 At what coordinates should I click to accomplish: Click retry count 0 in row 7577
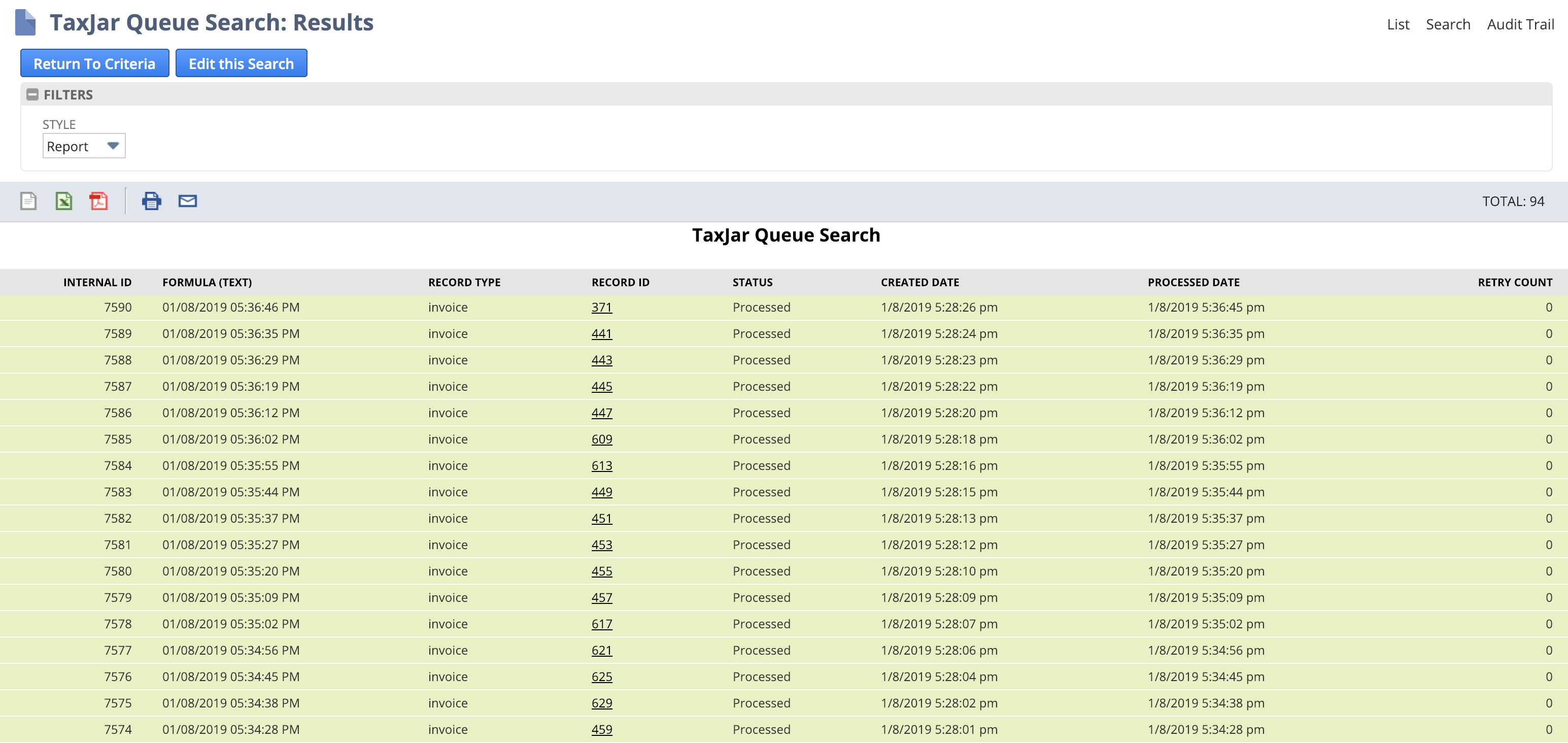1549,651
